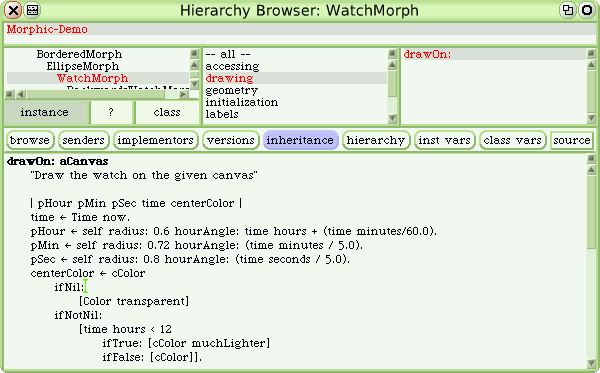Expand the window using the title bar icon

(568, 10)
